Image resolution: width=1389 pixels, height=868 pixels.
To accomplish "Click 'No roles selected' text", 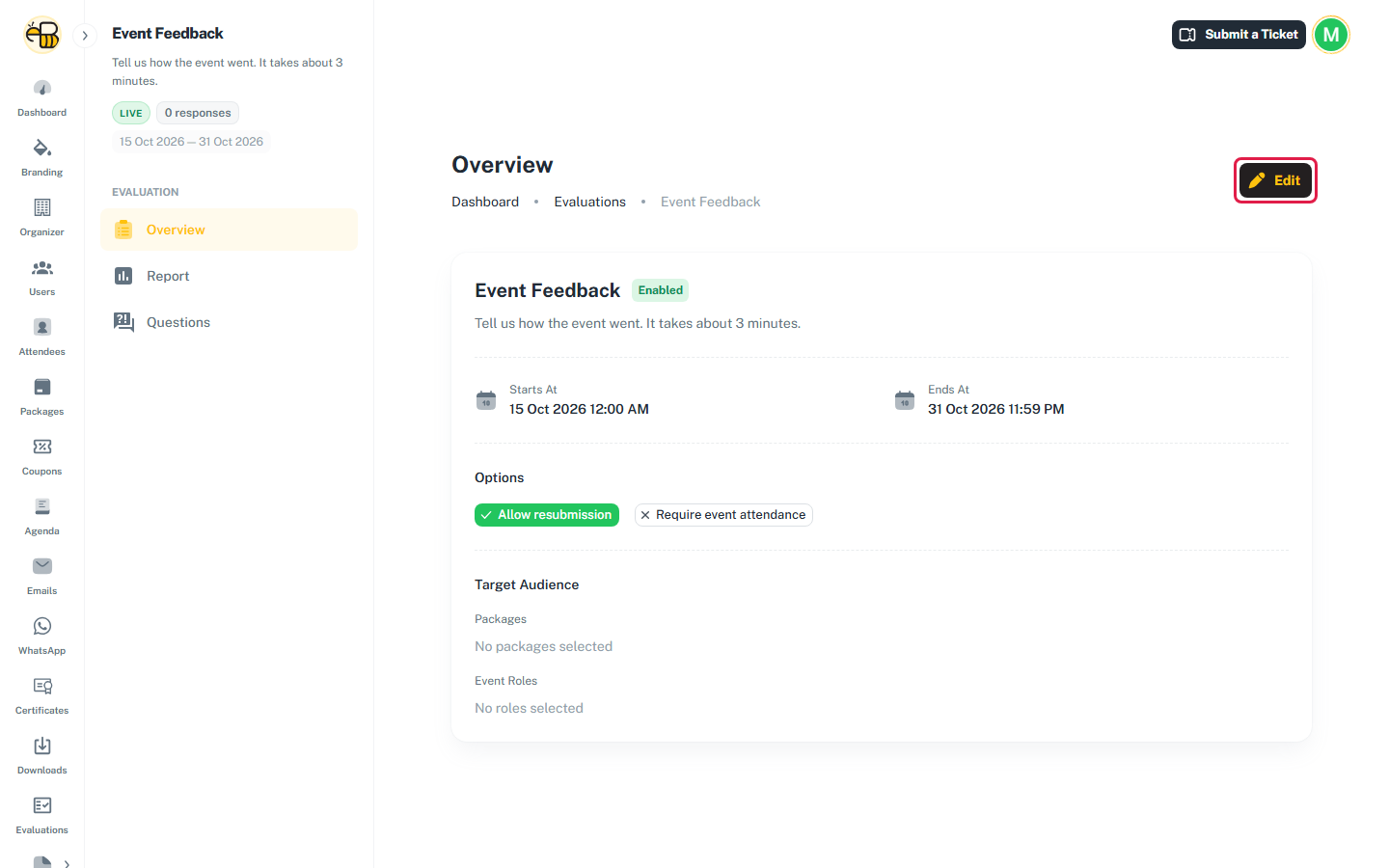I will (x=529, y=708).
